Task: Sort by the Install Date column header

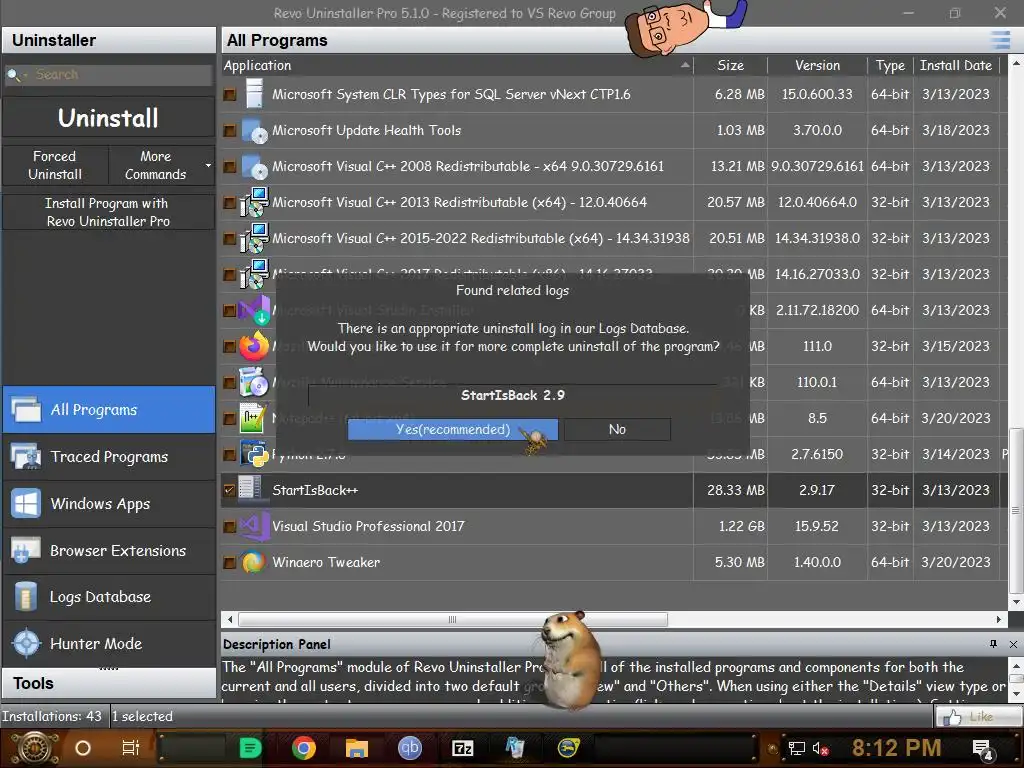Action: pos(955,65)
